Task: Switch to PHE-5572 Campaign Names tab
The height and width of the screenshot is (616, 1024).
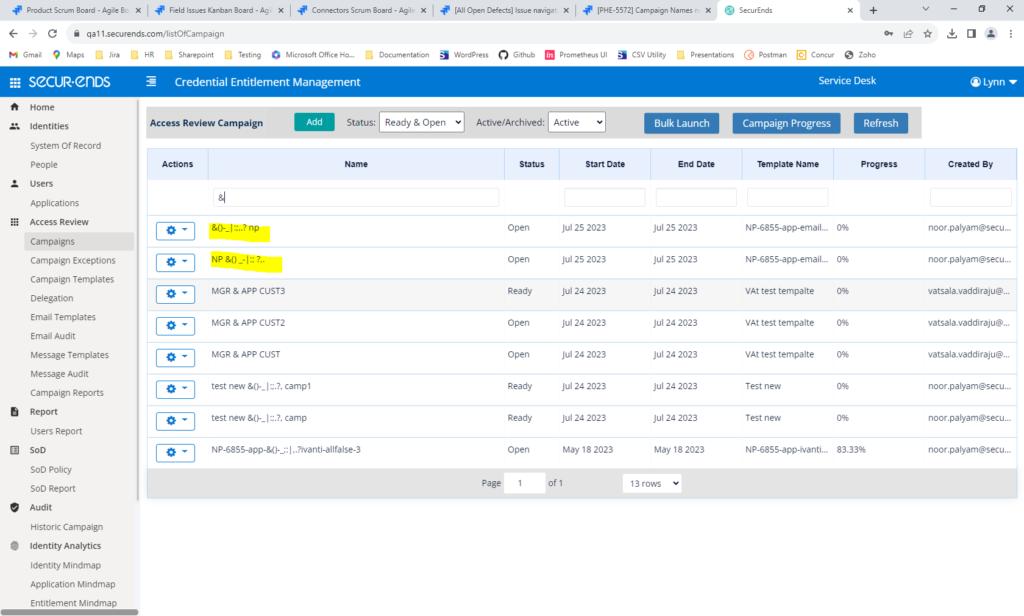Action: 647,10
